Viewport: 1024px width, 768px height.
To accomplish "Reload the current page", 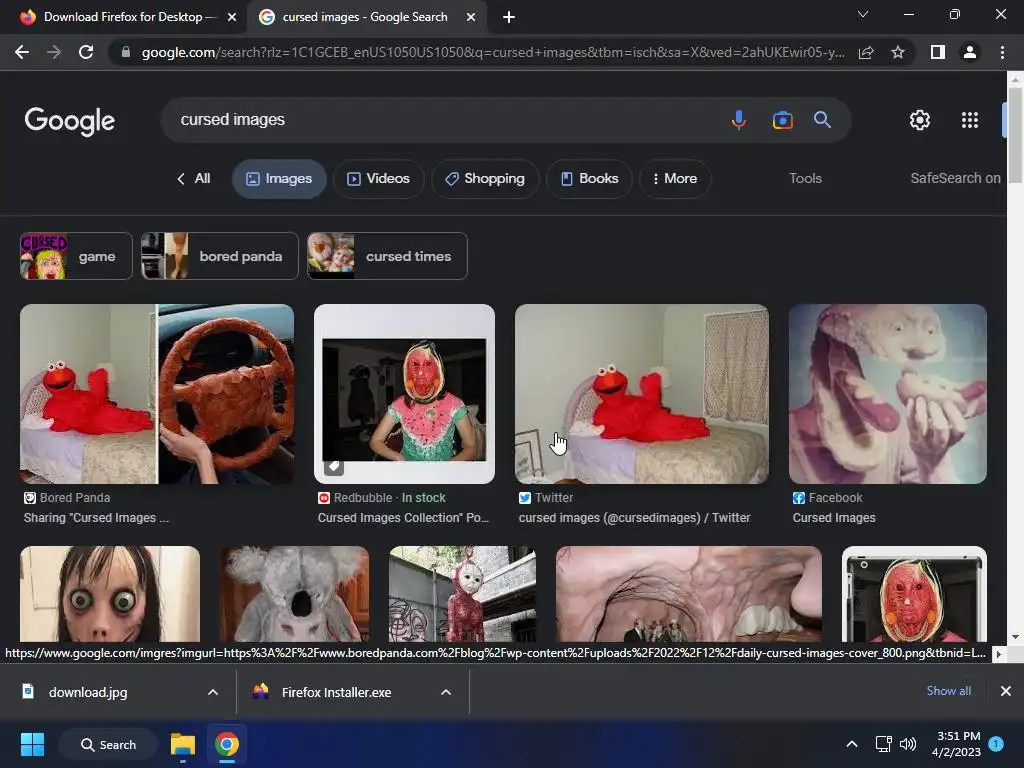I will [86, 52].
